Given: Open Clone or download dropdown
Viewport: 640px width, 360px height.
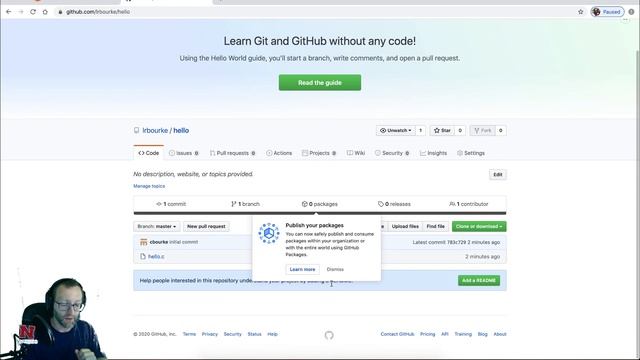Looking at the screenshot, I should tap(479, 226).
